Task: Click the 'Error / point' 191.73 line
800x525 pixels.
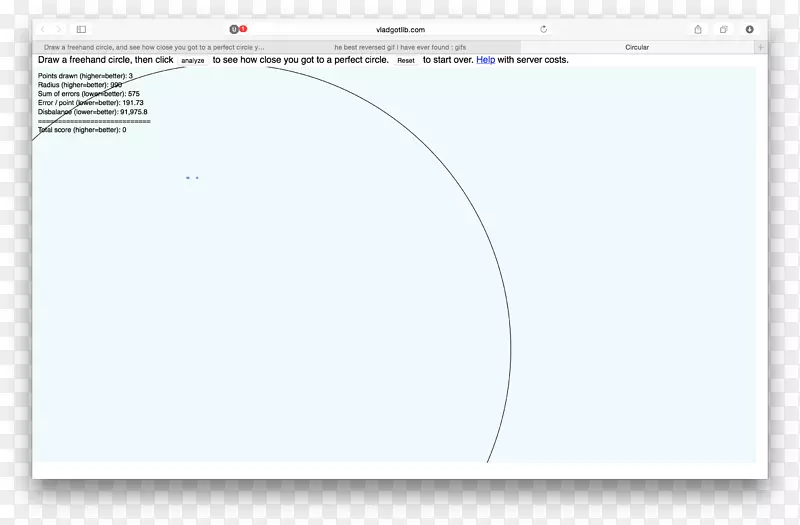Action: click(x=91, y=103)
